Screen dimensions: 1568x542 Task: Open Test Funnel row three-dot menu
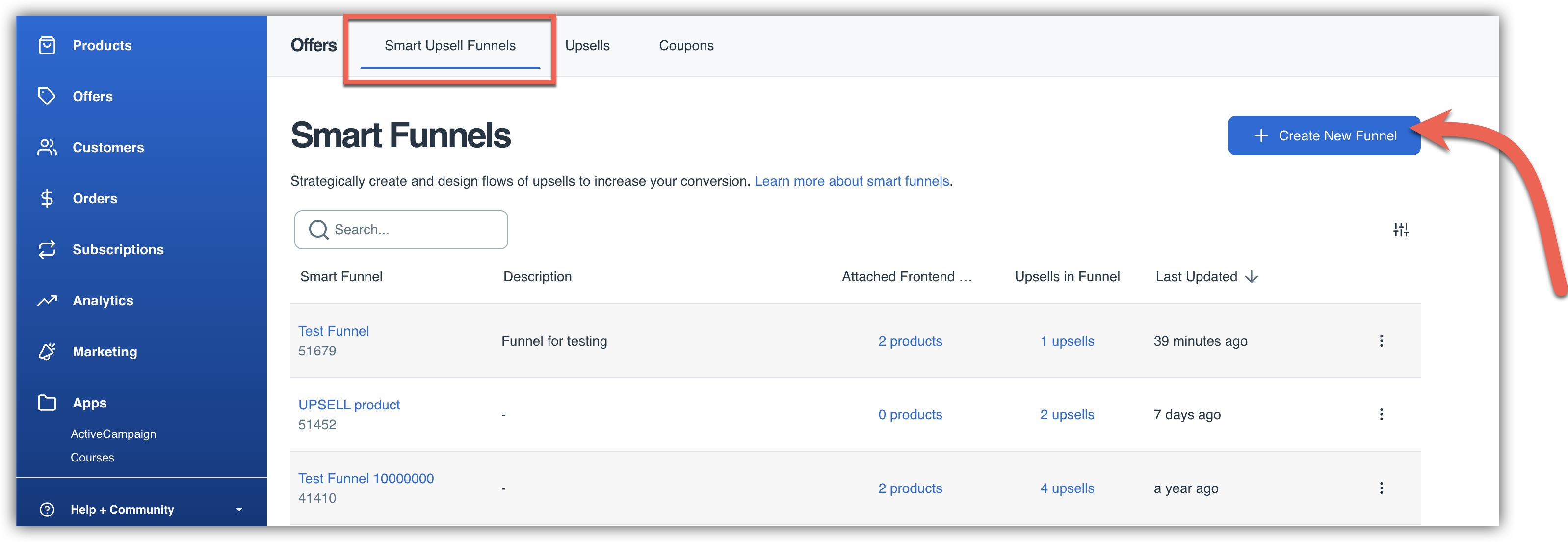[1381, 340]
